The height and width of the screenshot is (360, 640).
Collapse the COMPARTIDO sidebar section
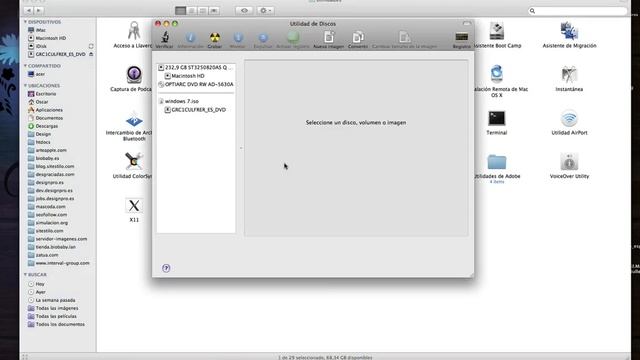click(x=25, y=66)
